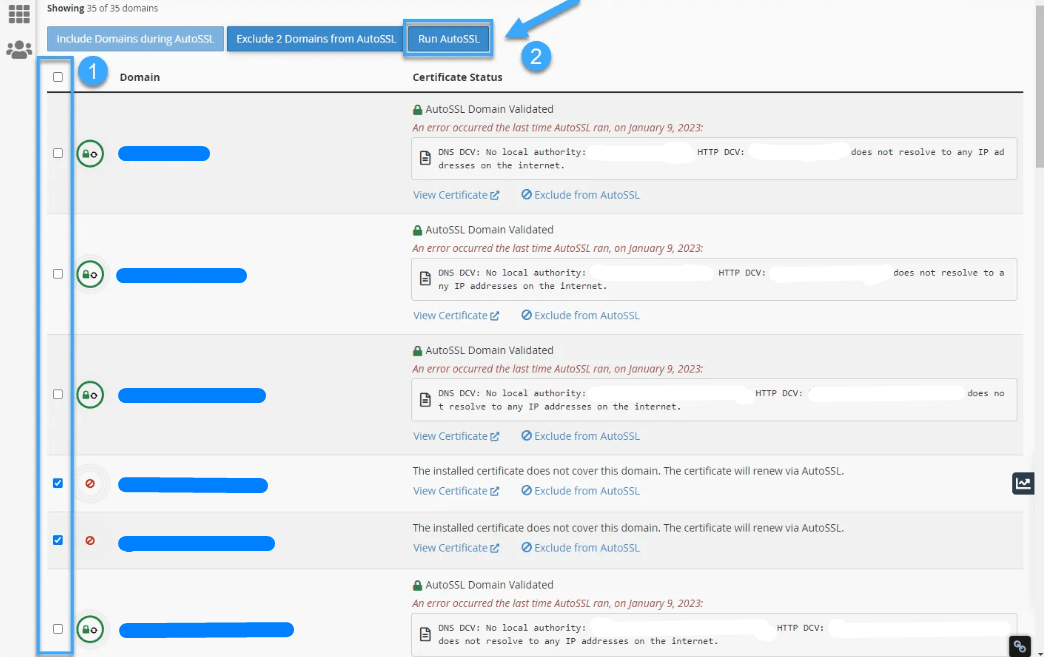This screenshot has width=1044, height=657.
Task: Click Exclude from AutoSSL on the fourth domain
Action: pyautogui.click(x=580, y=490)
